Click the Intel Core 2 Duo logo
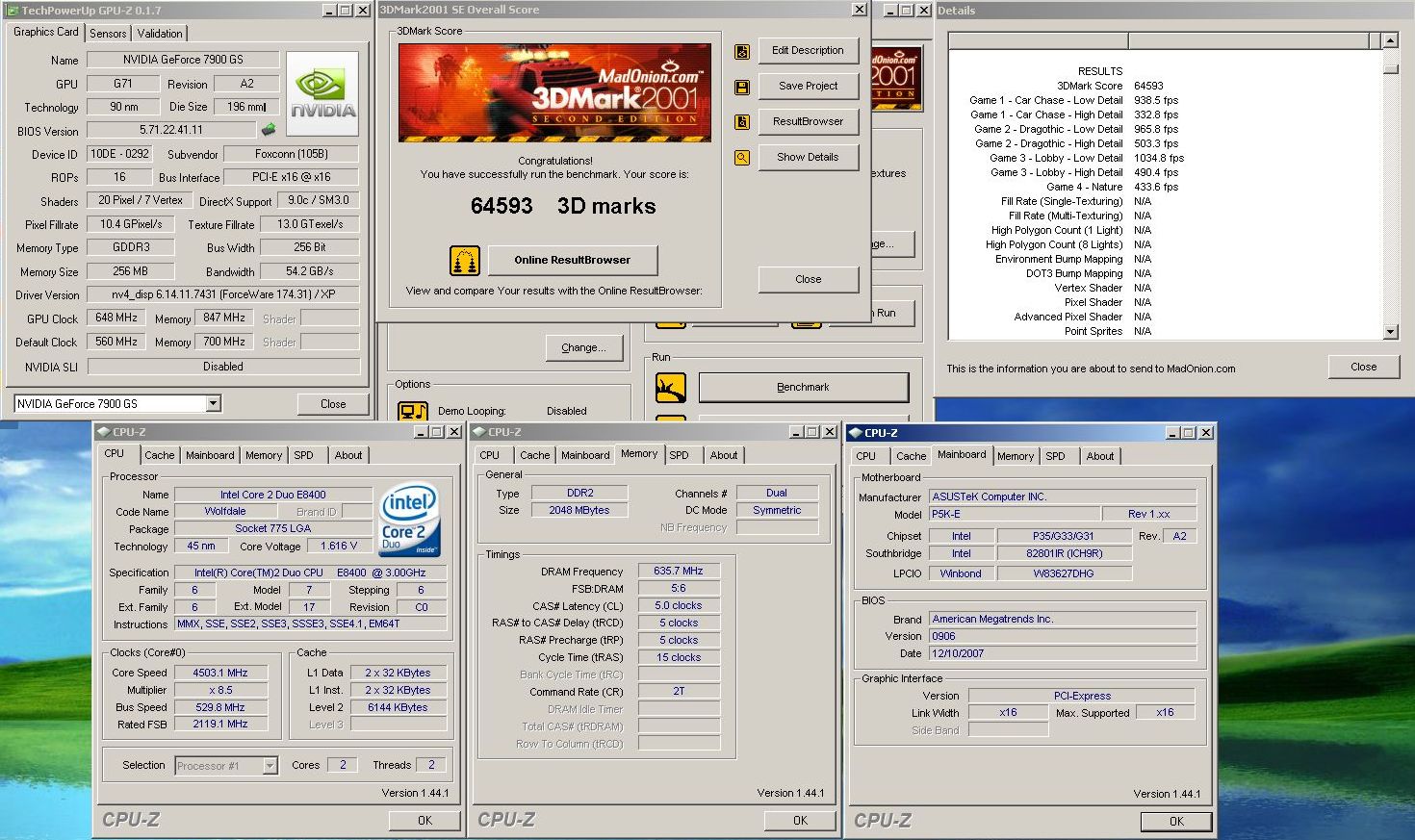Viewport: 1415px width, 840px height. [x=410, y=522]
